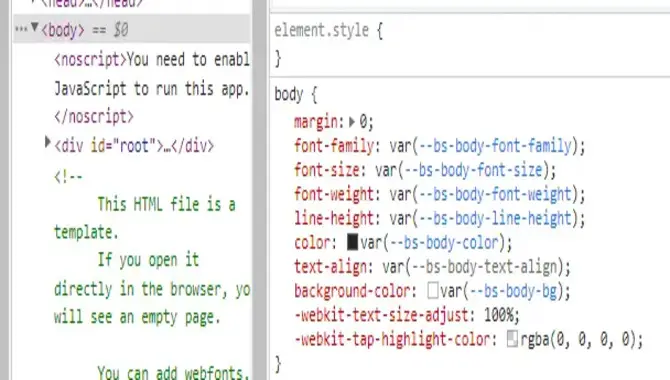The image size is (670, 380).
Task: Collapse the body element node
Action: [35, 28]
